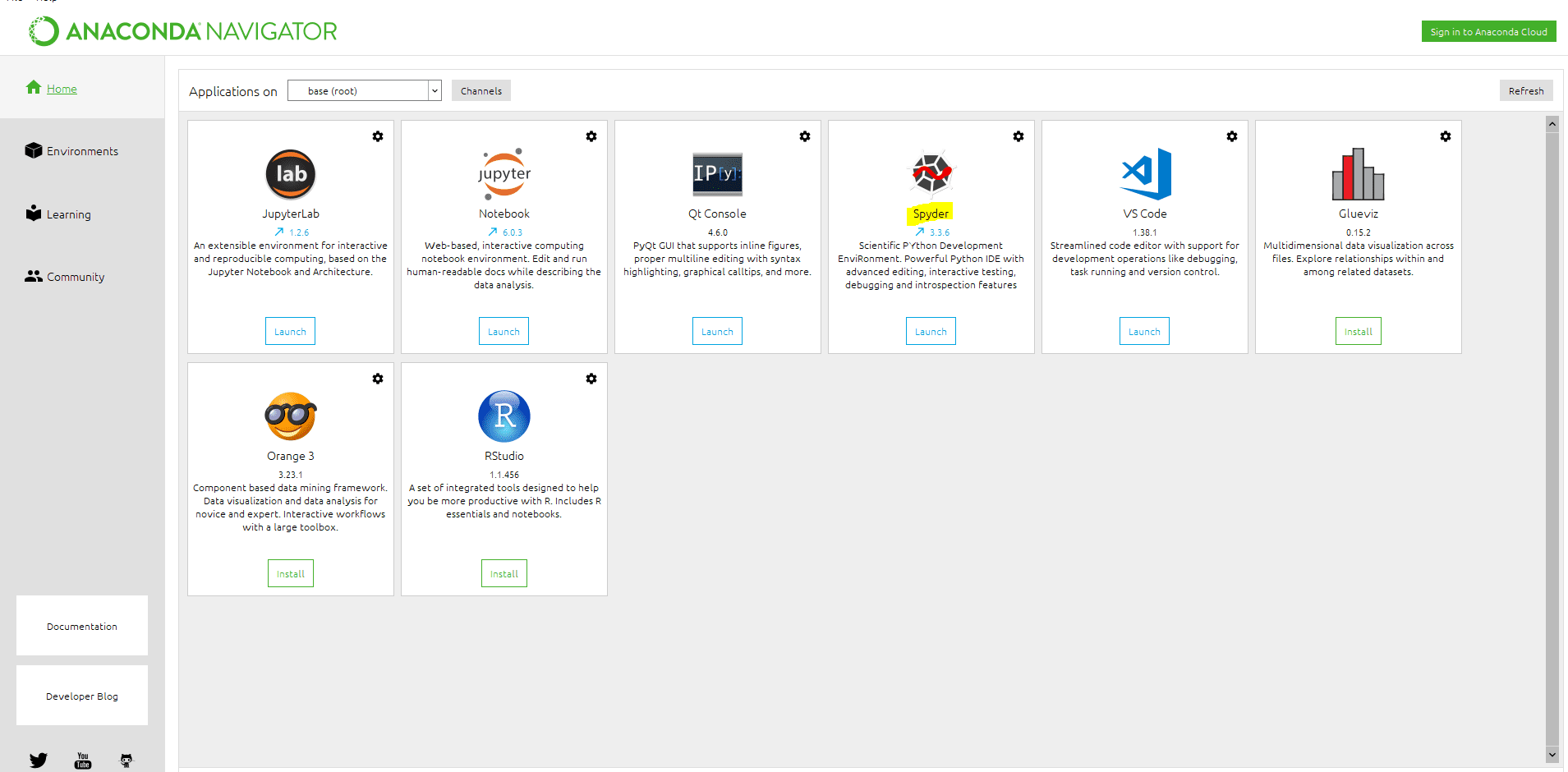Open settings gear for Qt Console card

[x=805, y=136]
